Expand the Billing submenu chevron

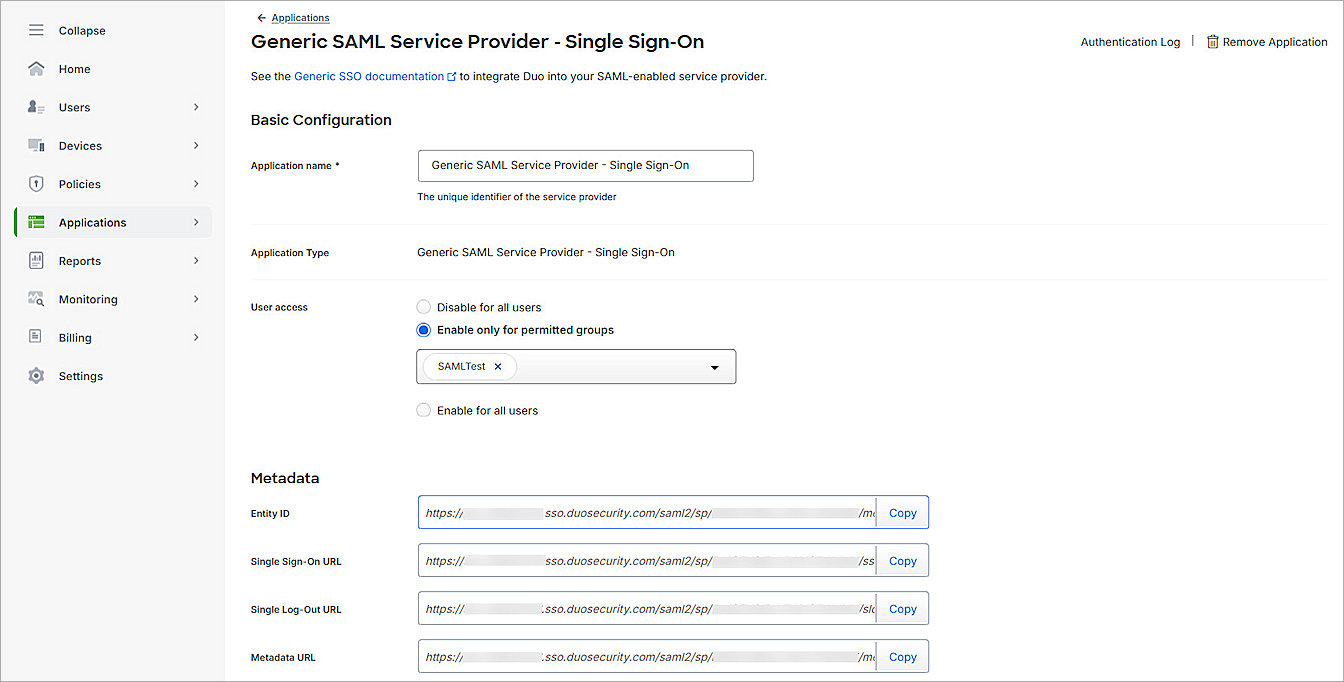click(196, 338)
